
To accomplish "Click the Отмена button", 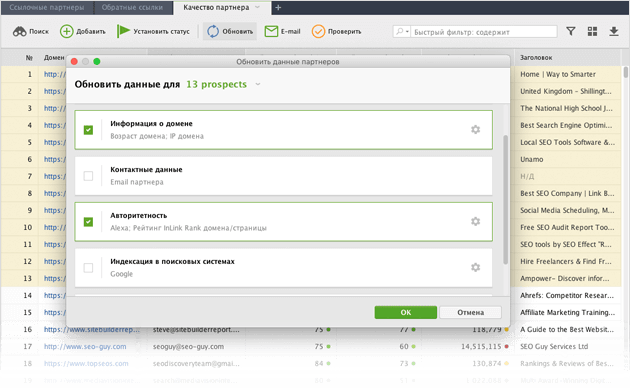I will click(x=470, y=312).
